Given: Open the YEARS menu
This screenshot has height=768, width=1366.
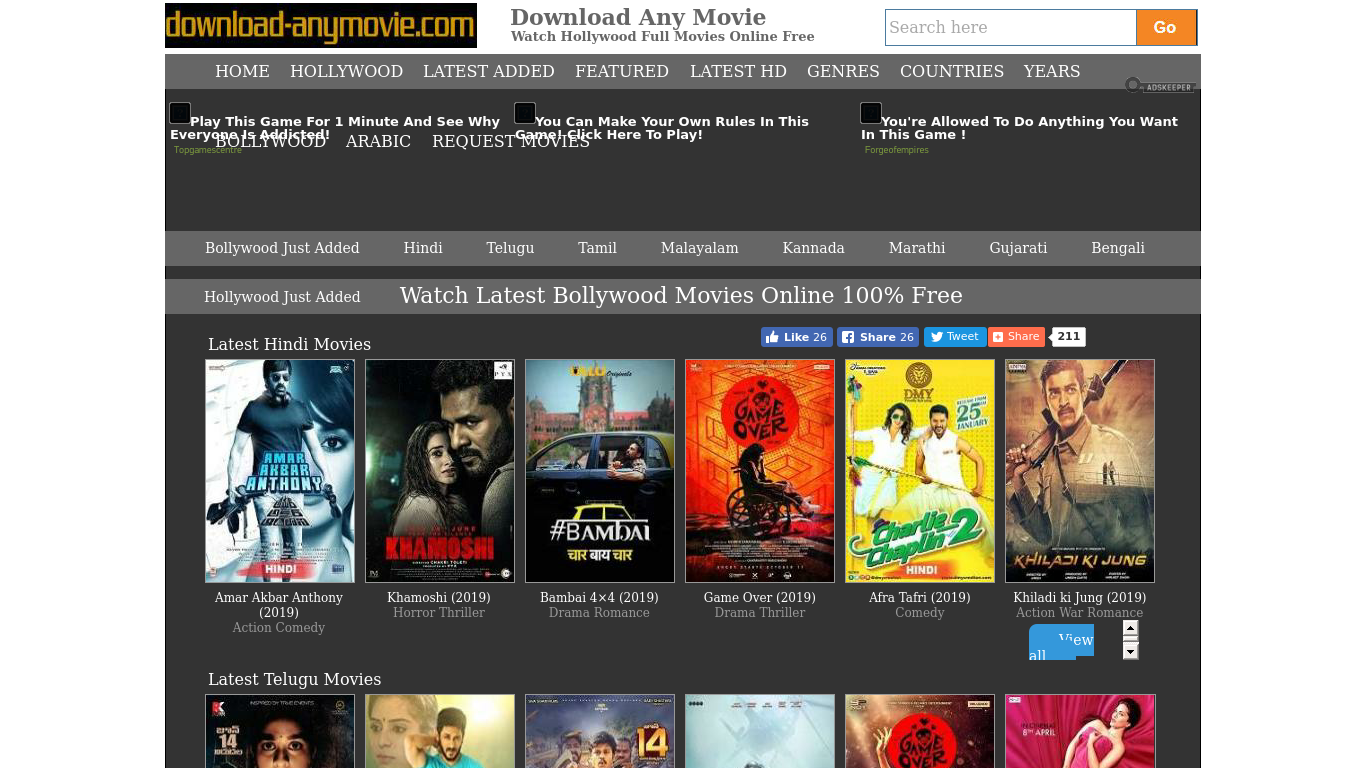Looking at the screenshot, I should (1051, 71).
